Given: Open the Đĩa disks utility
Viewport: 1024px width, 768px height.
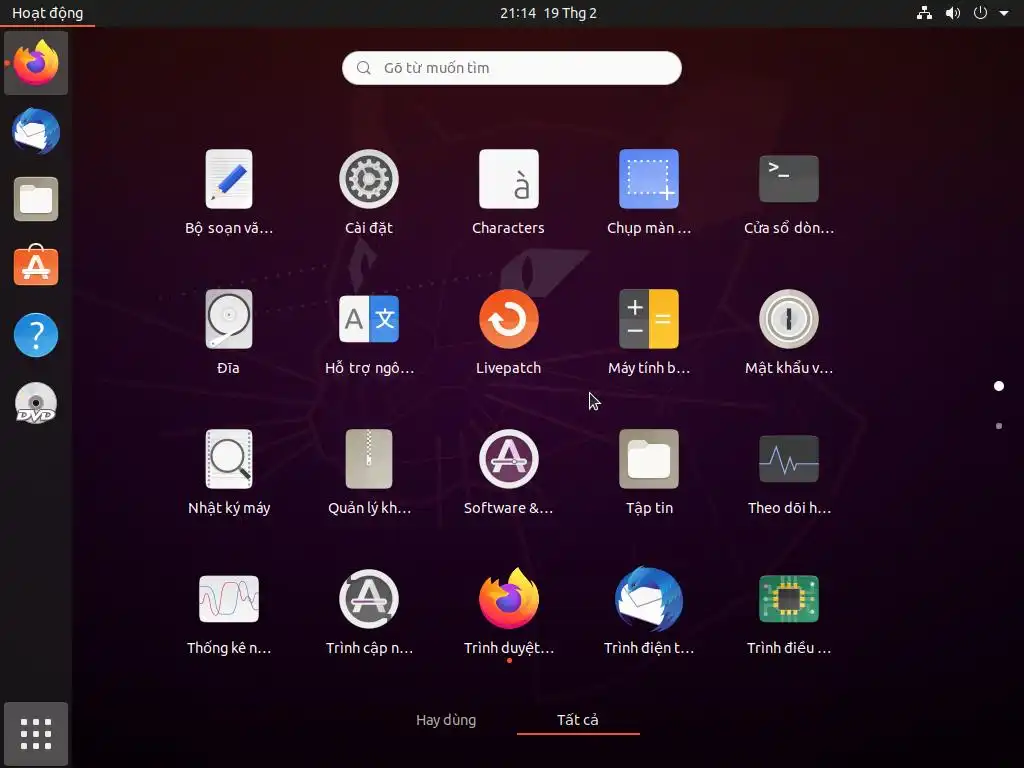Looking at the screenshot, I should point(229,332).
